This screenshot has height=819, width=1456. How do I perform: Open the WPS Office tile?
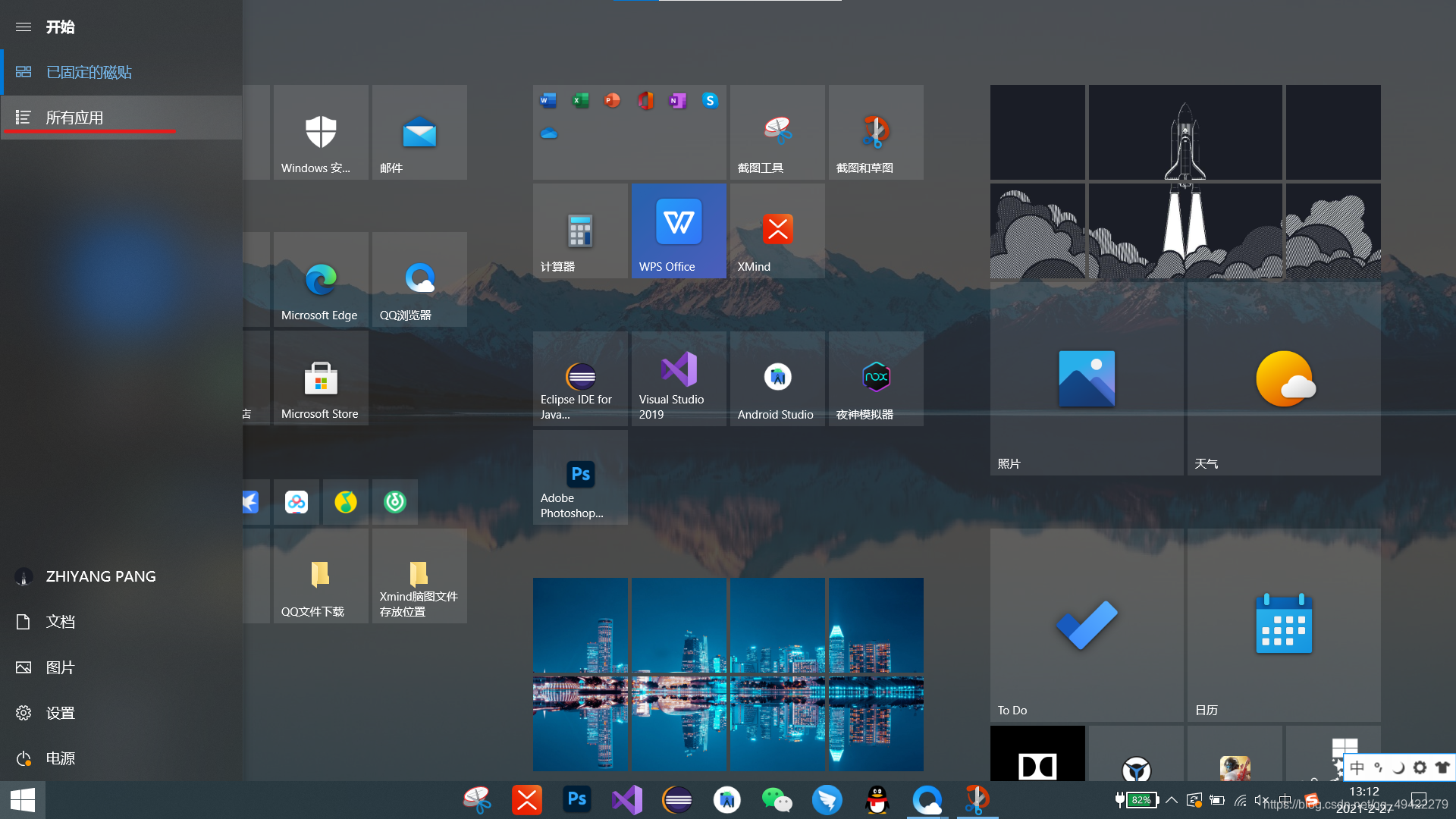[679, 231]
